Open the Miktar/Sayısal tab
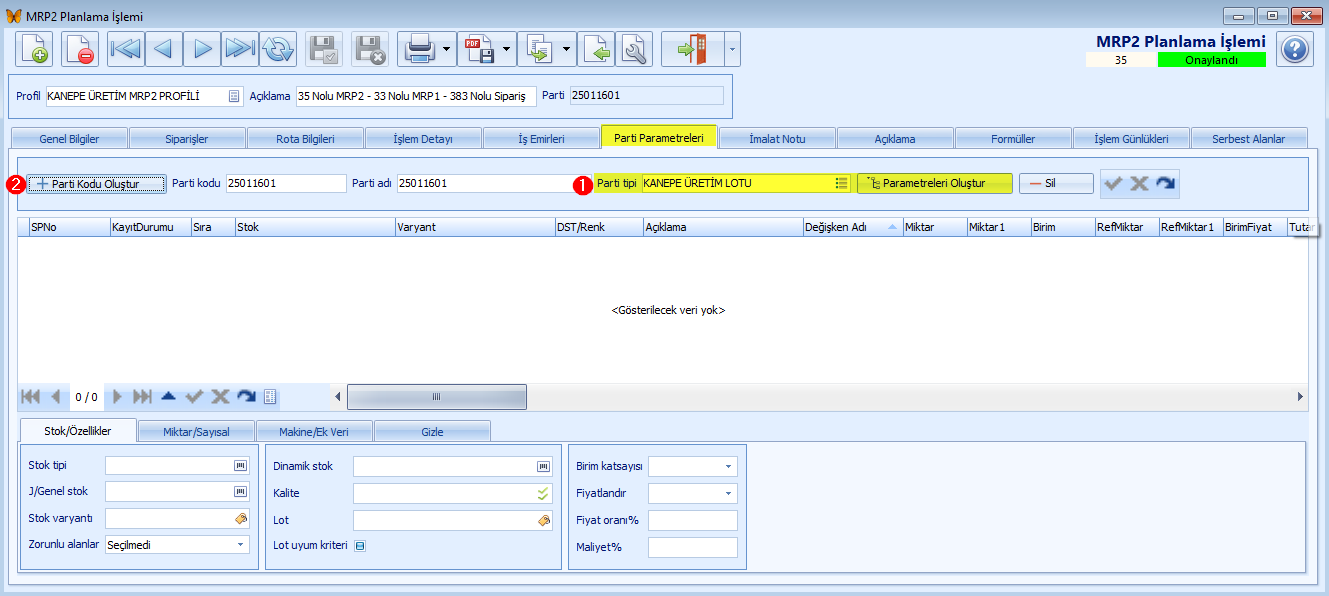Image resolution: width=1329 pixels, height=596 pixels. (x=196, y=432)
